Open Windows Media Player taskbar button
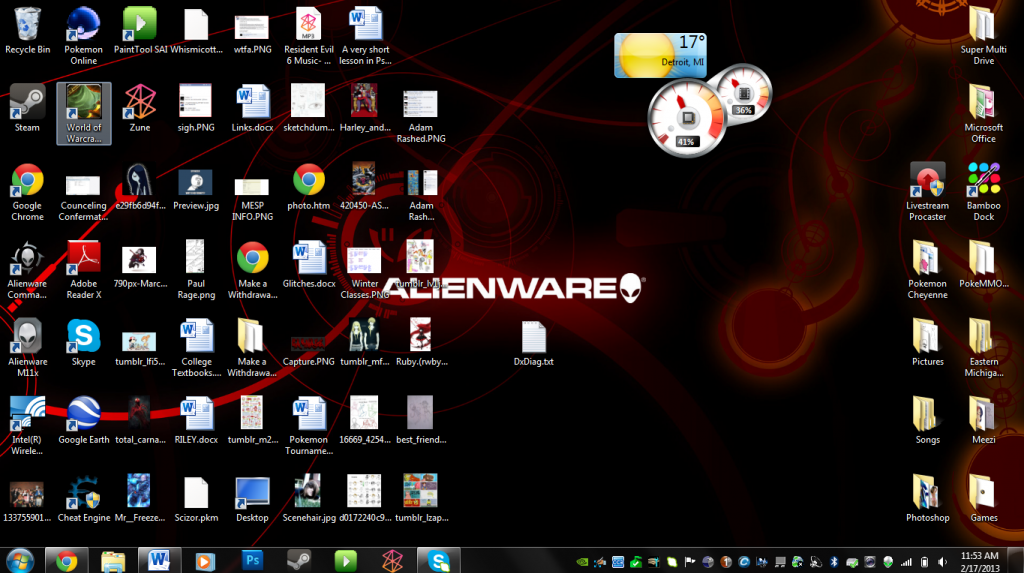 pos(205,561)
